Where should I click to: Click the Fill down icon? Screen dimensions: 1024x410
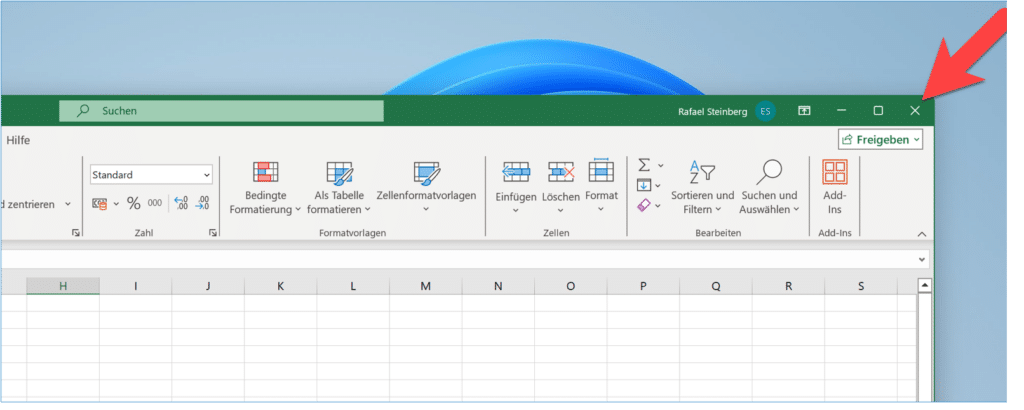[645, 185]
